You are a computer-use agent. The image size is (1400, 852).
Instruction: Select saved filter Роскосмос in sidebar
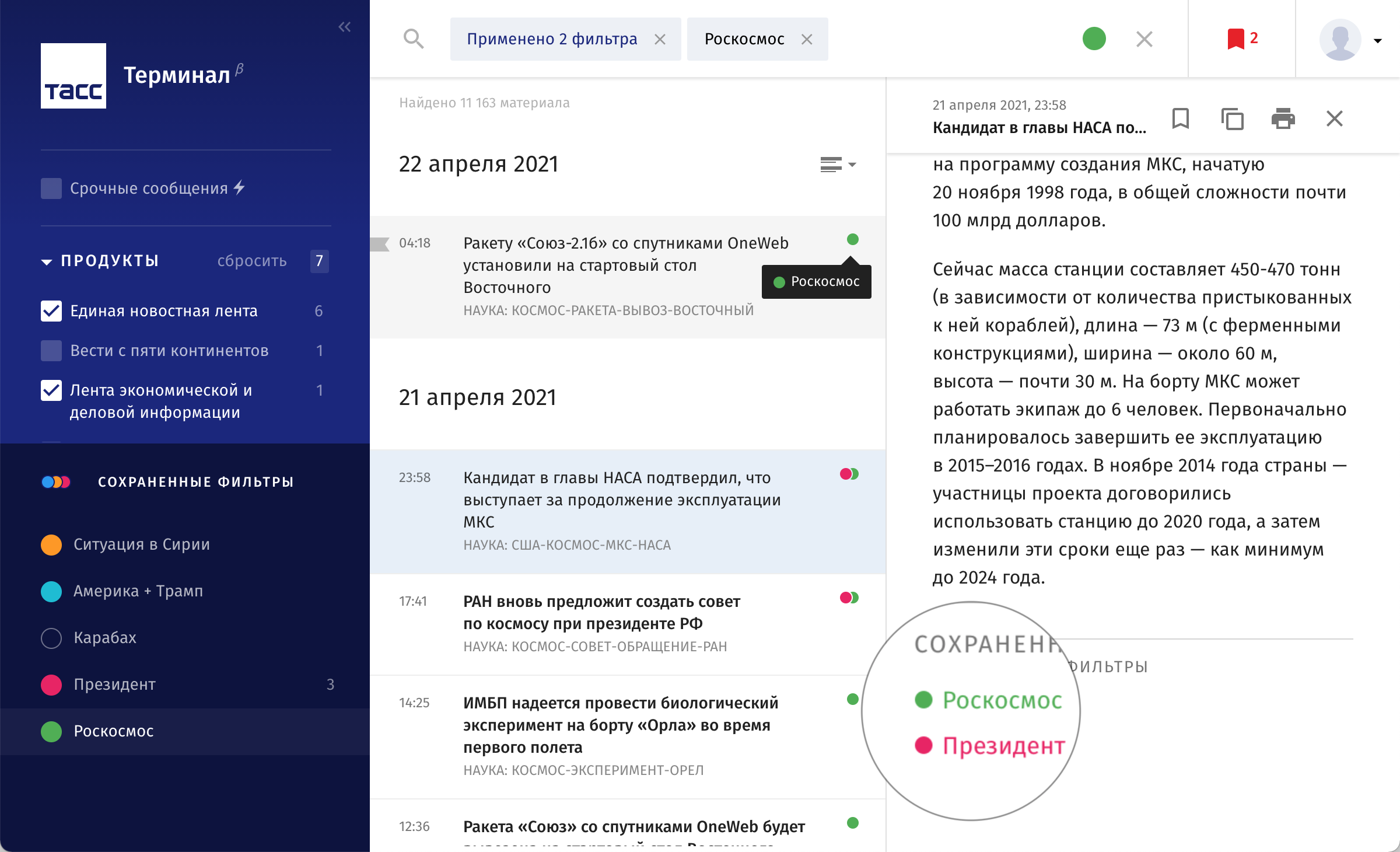click(x=185, y=731)
